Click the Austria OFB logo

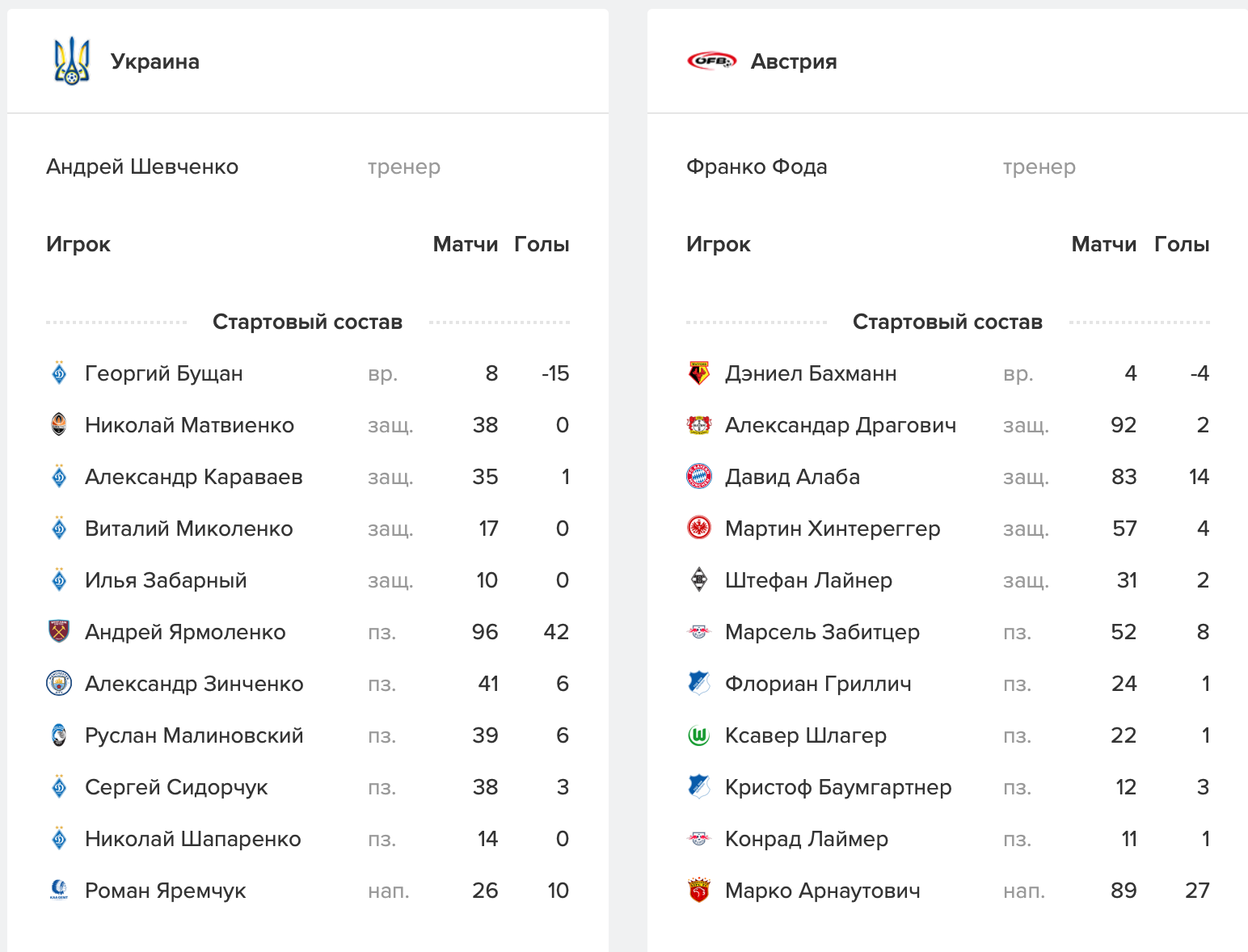711,61
